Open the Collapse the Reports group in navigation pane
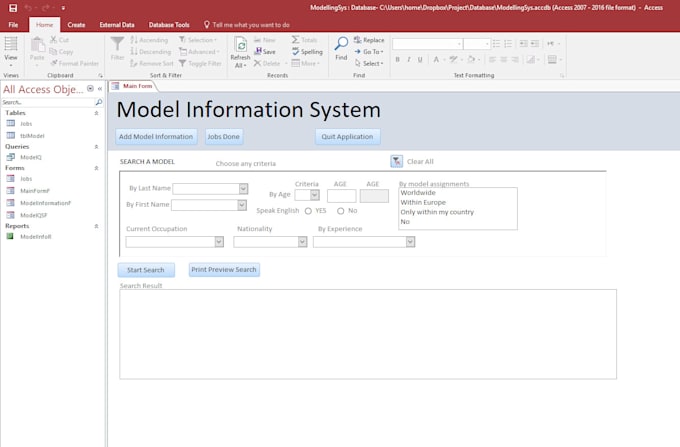The height and width of the screenshot is (447, 680). 96,226
